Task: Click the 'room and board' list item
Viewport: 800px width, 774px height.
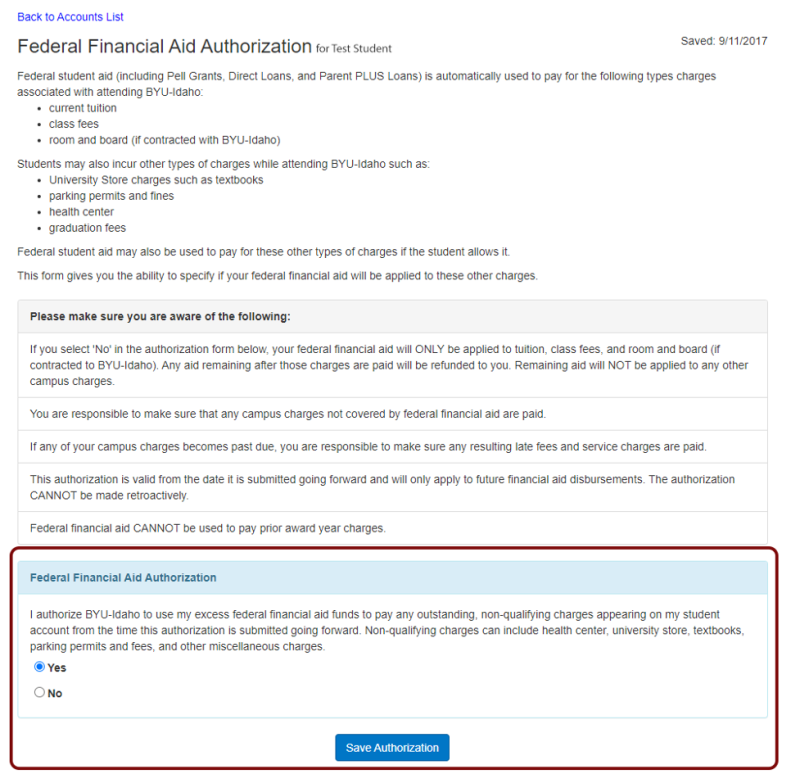Action: (x=164, y=140)
